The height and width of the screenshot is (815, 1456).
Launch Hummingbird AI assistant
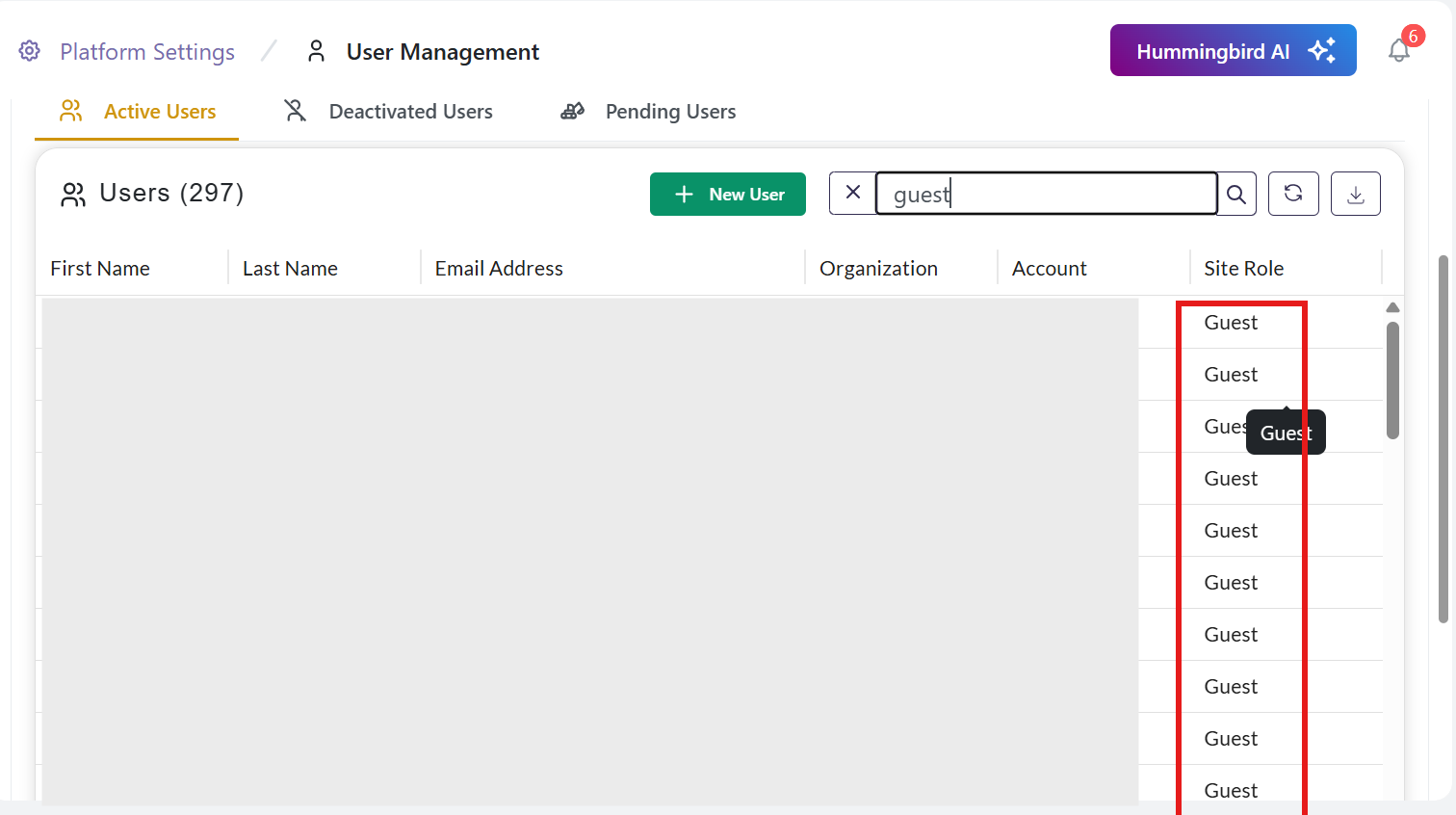1233,50
